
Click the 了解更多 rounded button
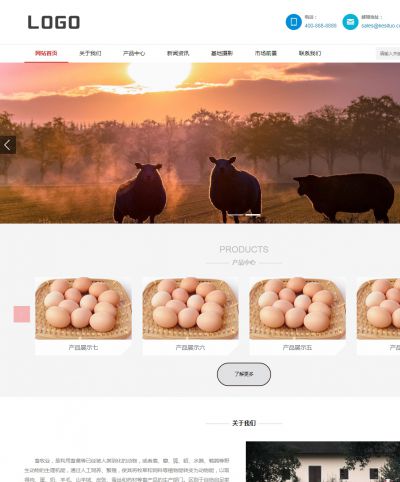click(x=244, y=374)
